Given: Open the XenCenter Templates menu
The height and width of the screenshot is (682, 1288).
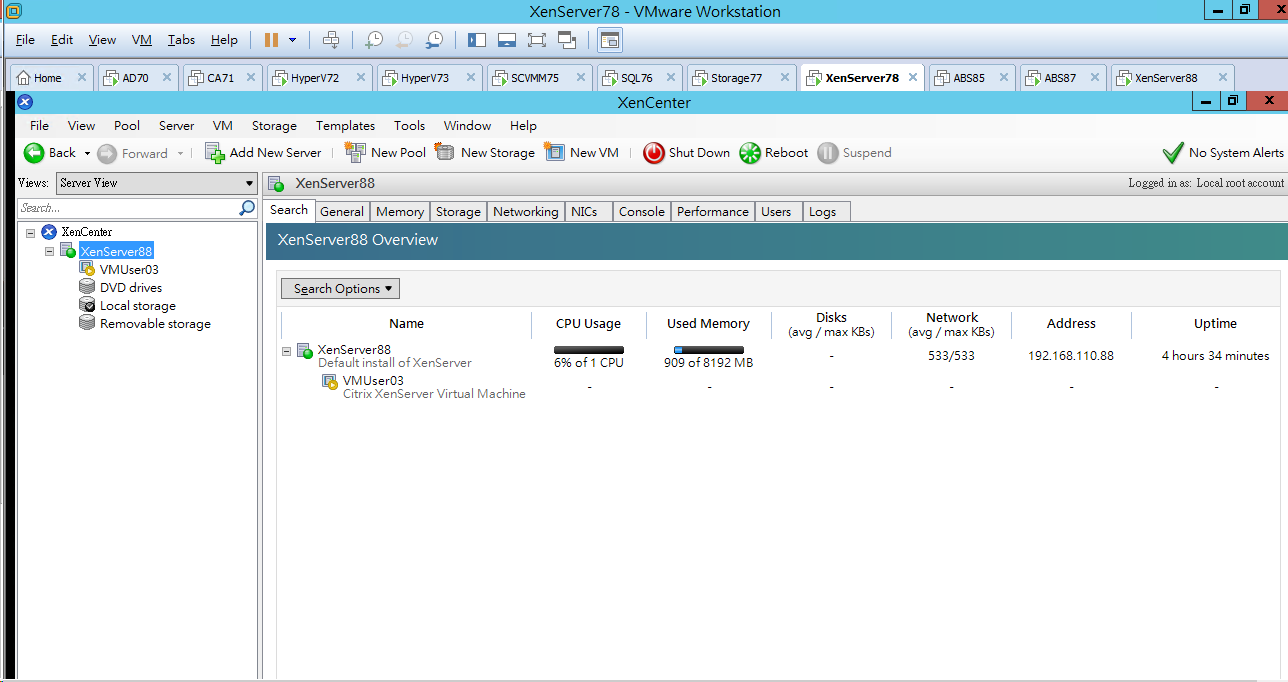Looking at the screenshot, I should click(345, 126).
